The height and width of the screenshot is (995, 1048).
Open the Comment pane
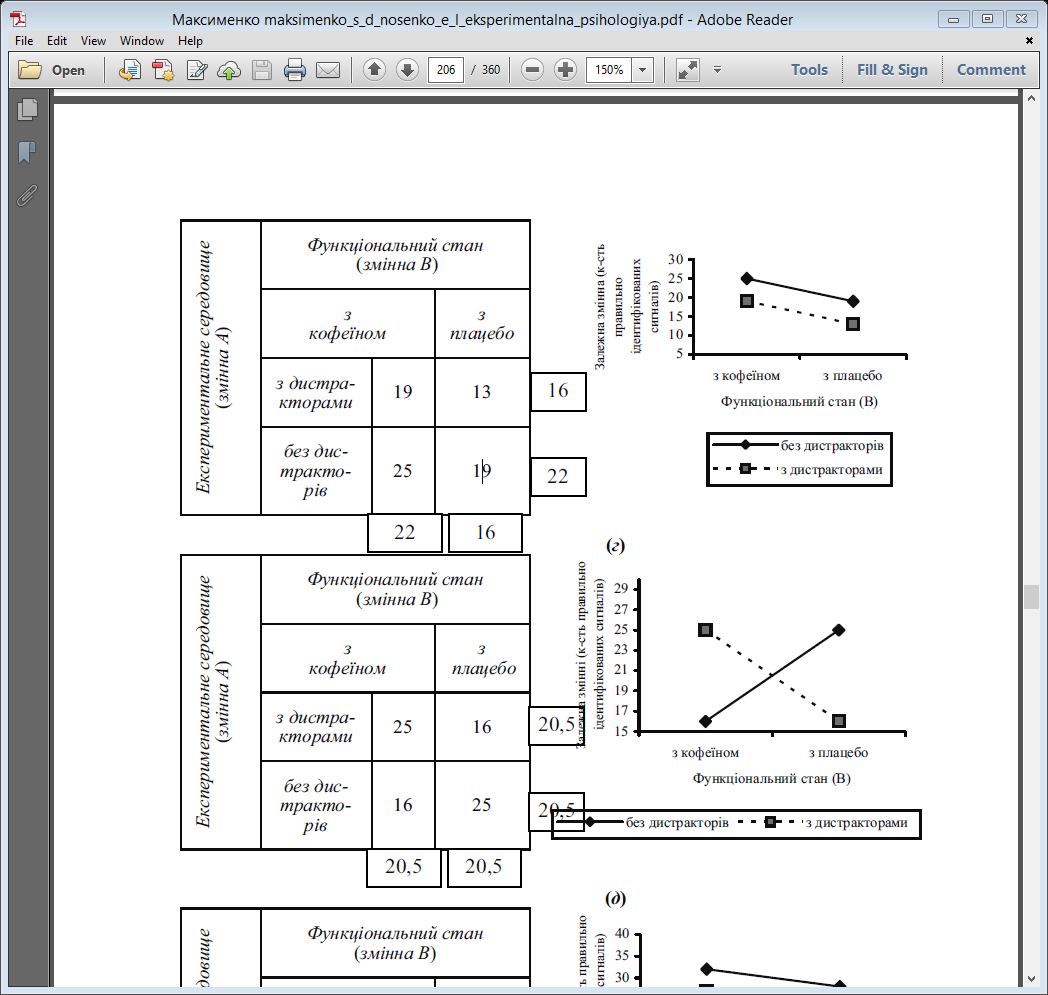coord(991,69)
